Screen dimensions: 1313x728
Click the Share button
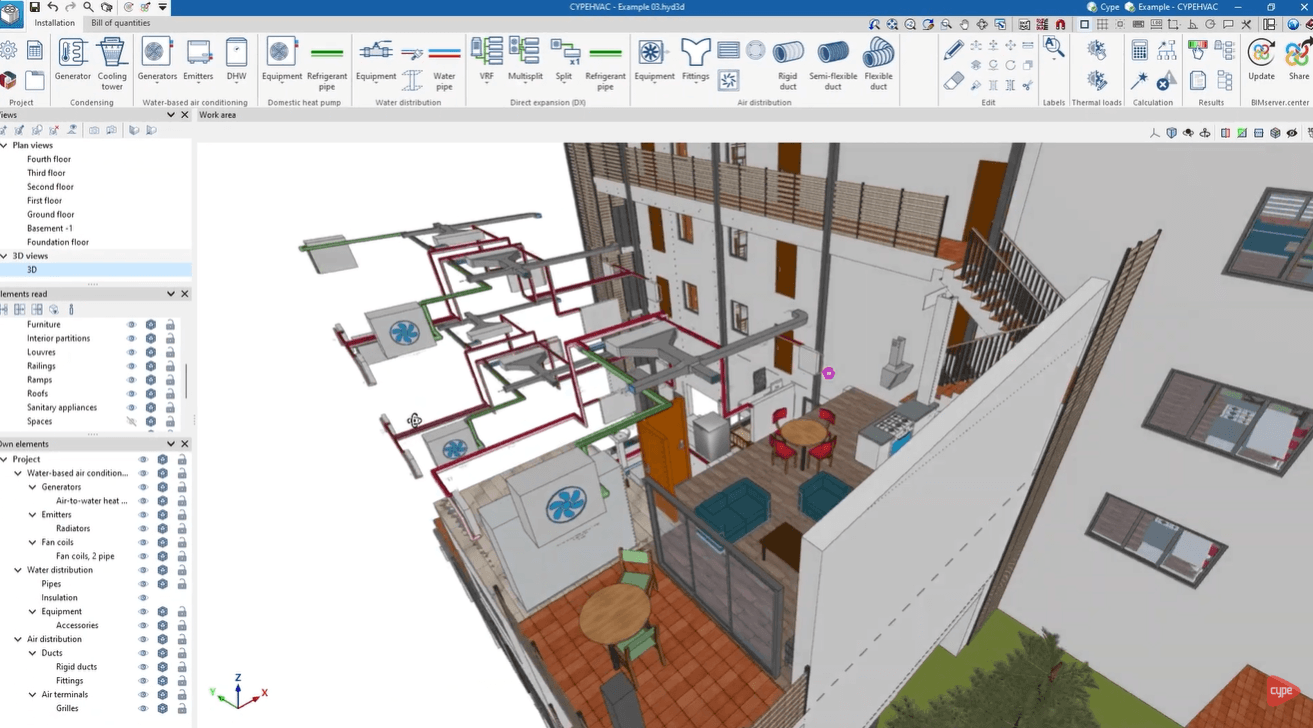pyautogui.click(x=1298, y=59)
